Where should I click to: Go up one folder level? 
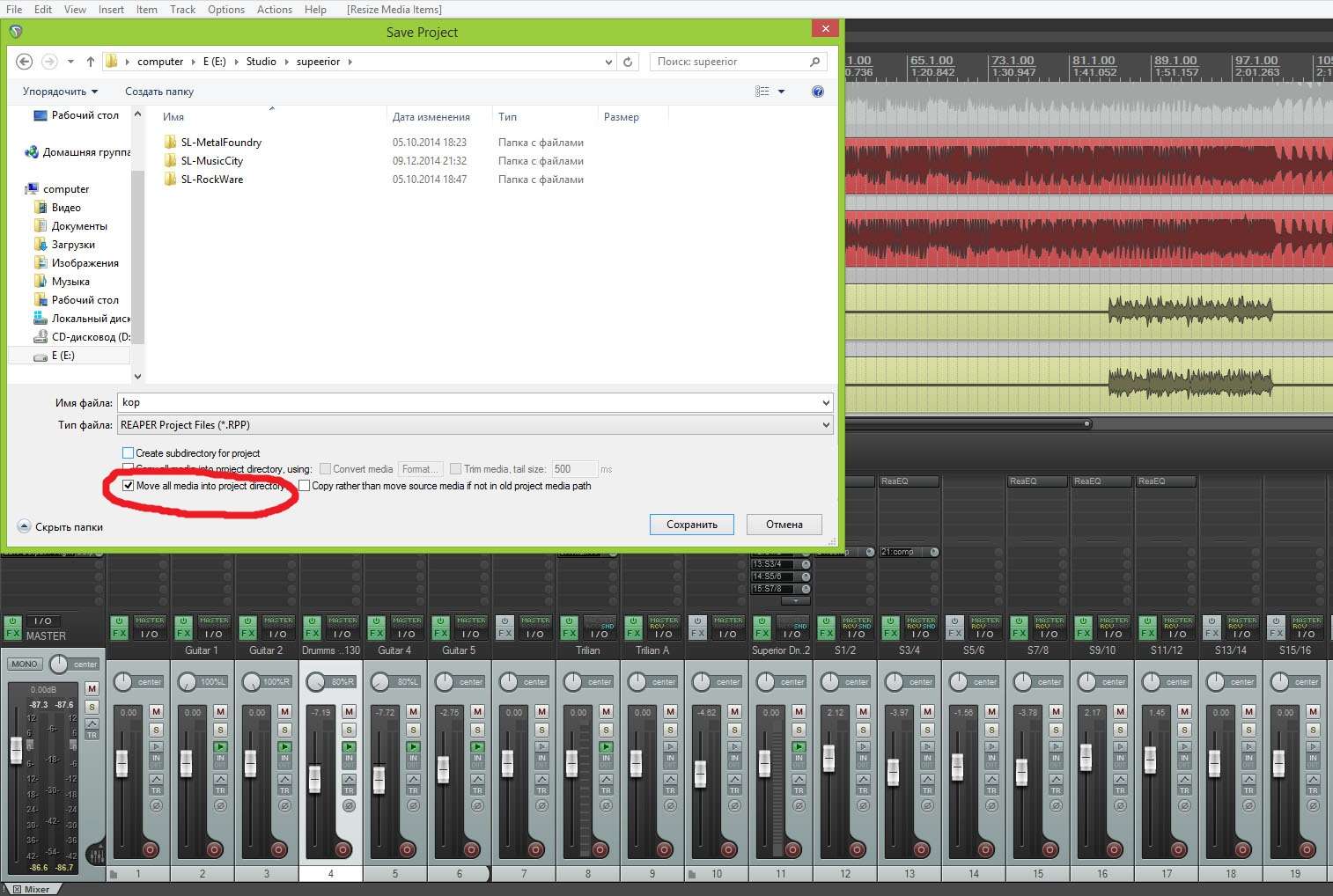click(x=90, y=62)
